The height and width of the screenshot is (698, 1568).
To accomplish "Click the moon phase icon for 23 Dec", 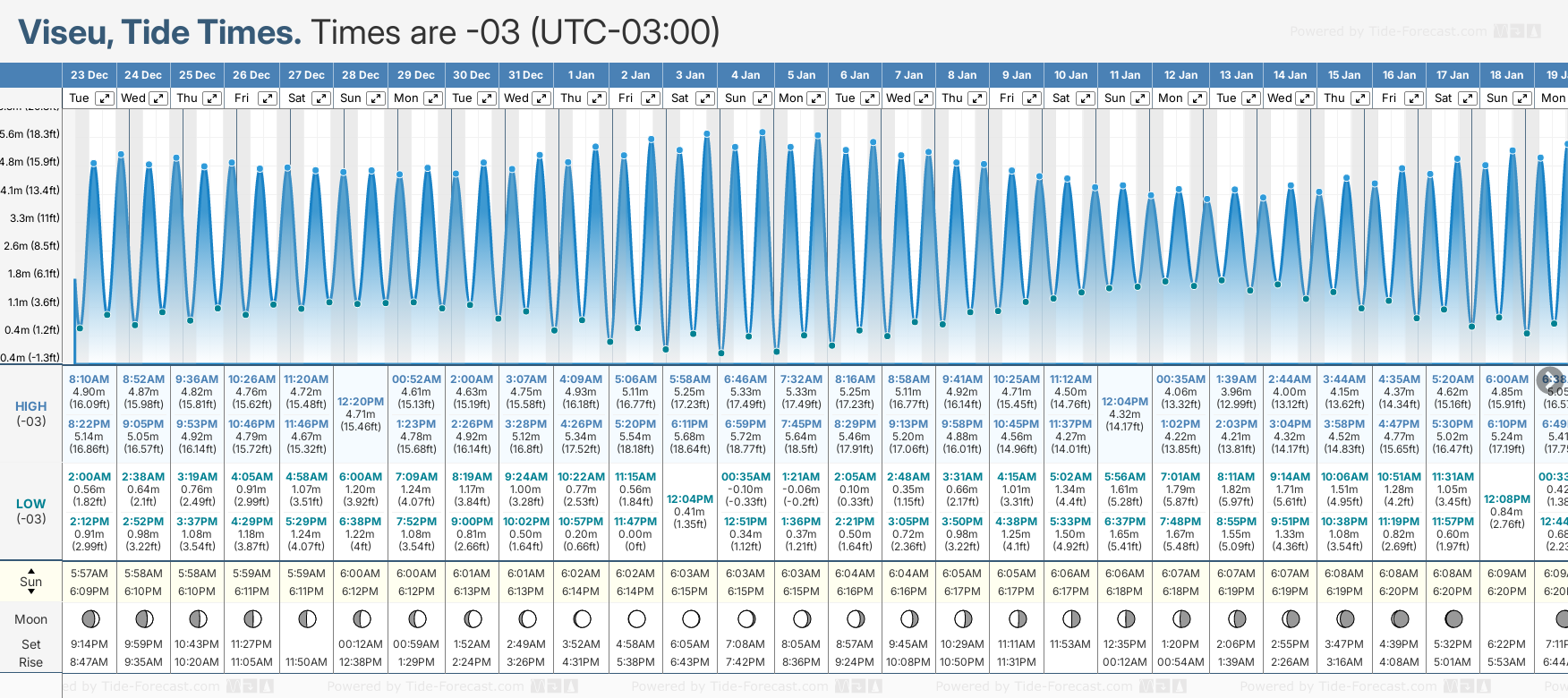I will click(89, 618).
